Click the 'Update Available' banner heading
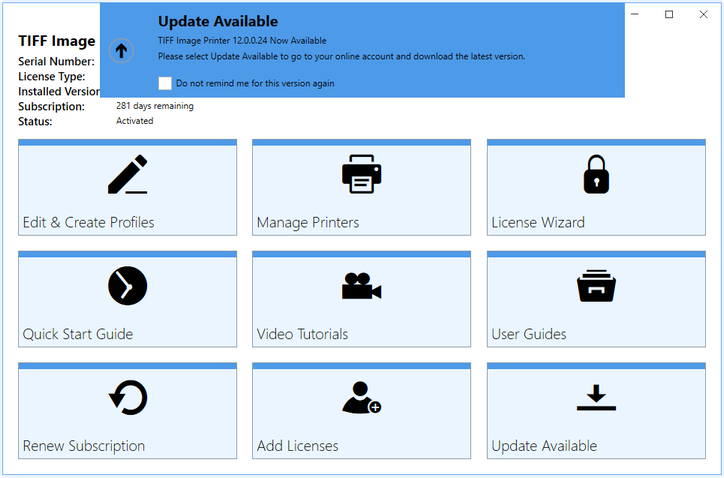This screenshot has width=724, height=478. (218, 21)
